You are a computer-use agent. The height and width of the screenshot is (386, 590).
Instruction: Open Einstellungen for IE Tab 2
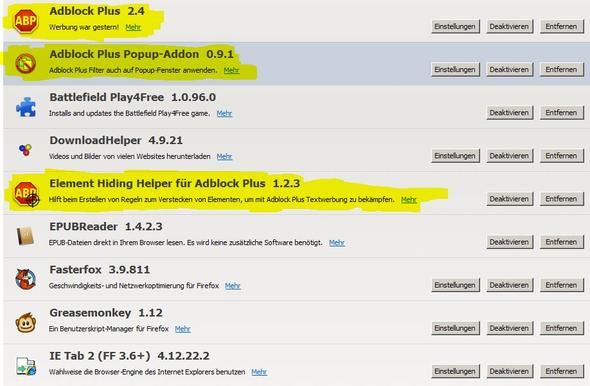pos(455,371)
